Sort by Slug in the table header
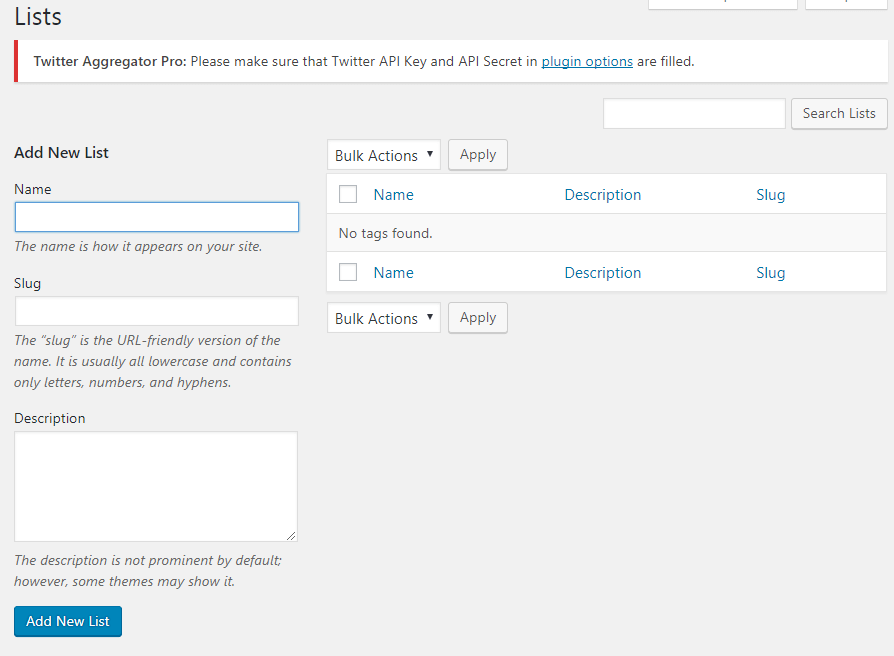 [770, 195]
